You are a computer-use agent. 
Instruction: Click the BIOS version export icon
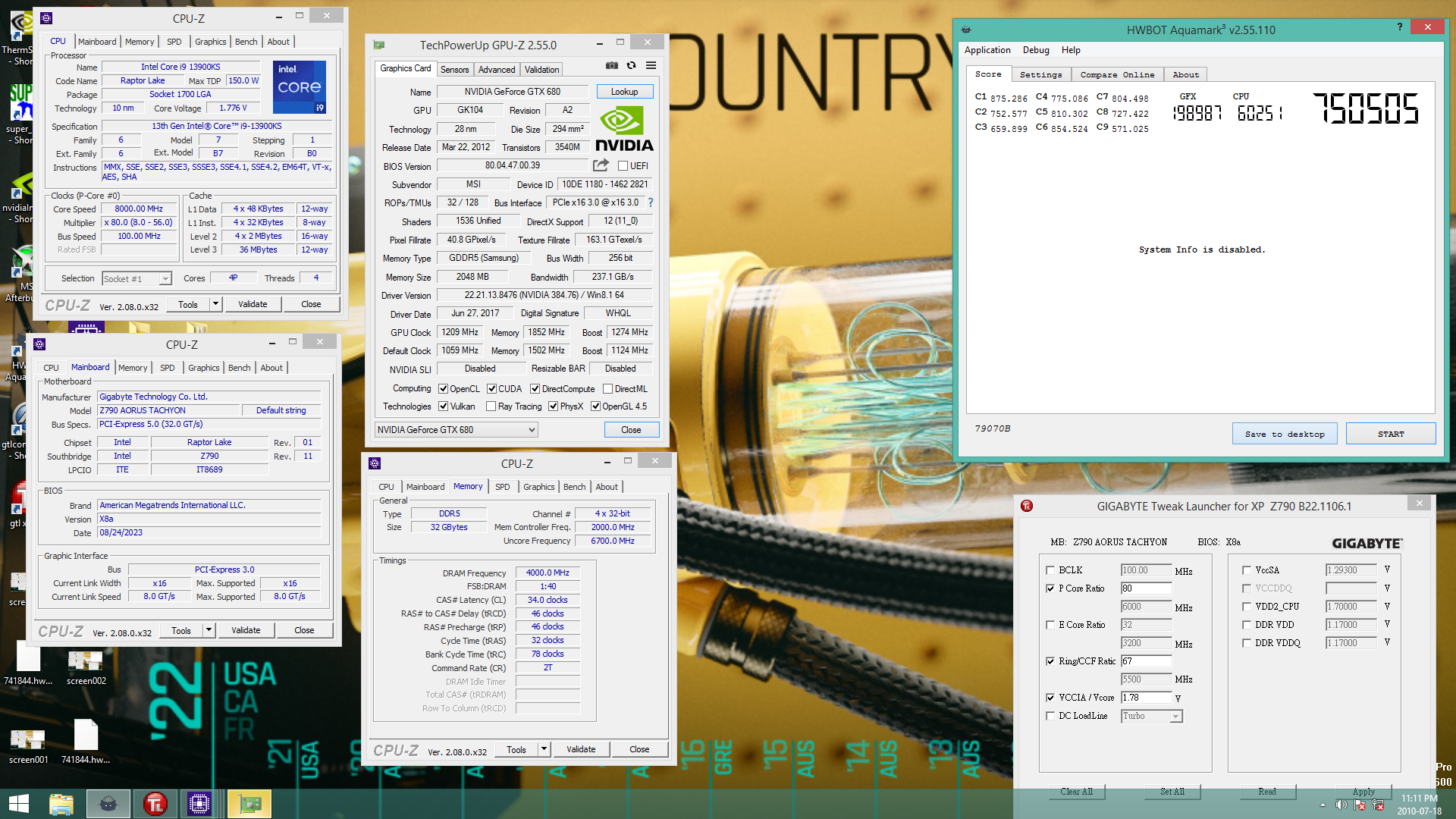(601, 165)
